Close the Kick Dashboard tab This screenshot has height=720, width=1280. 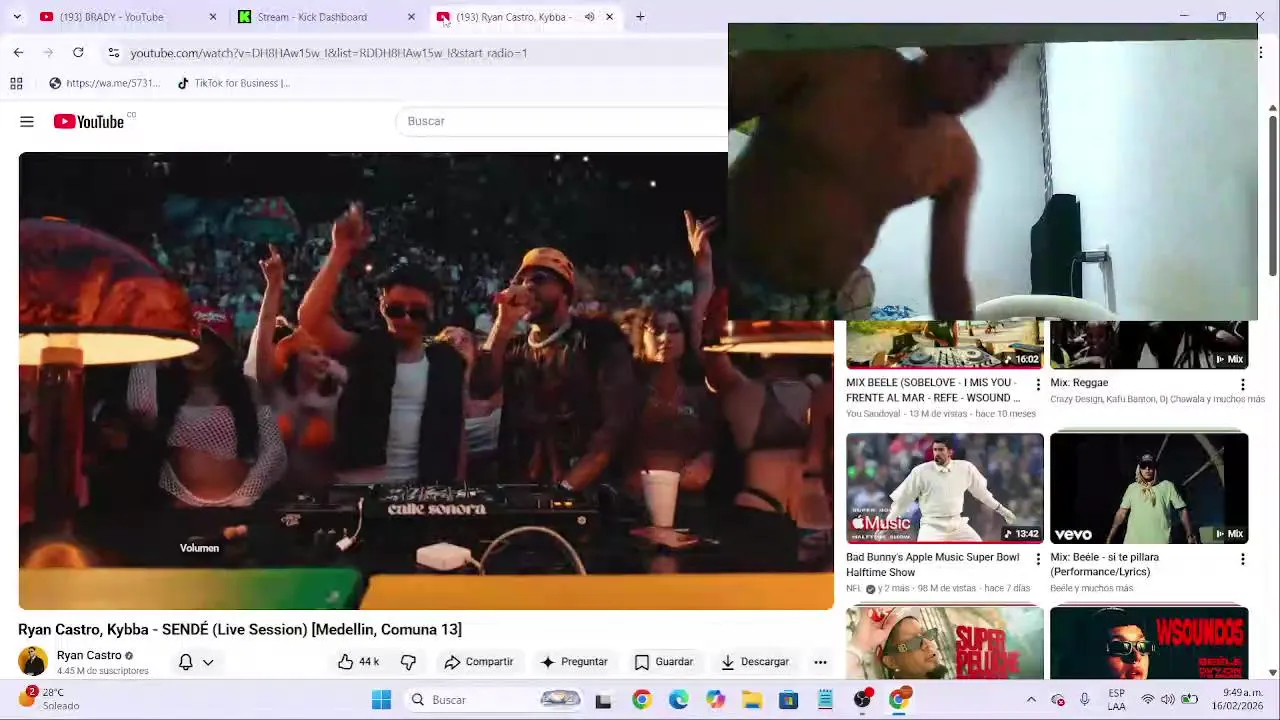pyautogui.click(x=411, y=17)
